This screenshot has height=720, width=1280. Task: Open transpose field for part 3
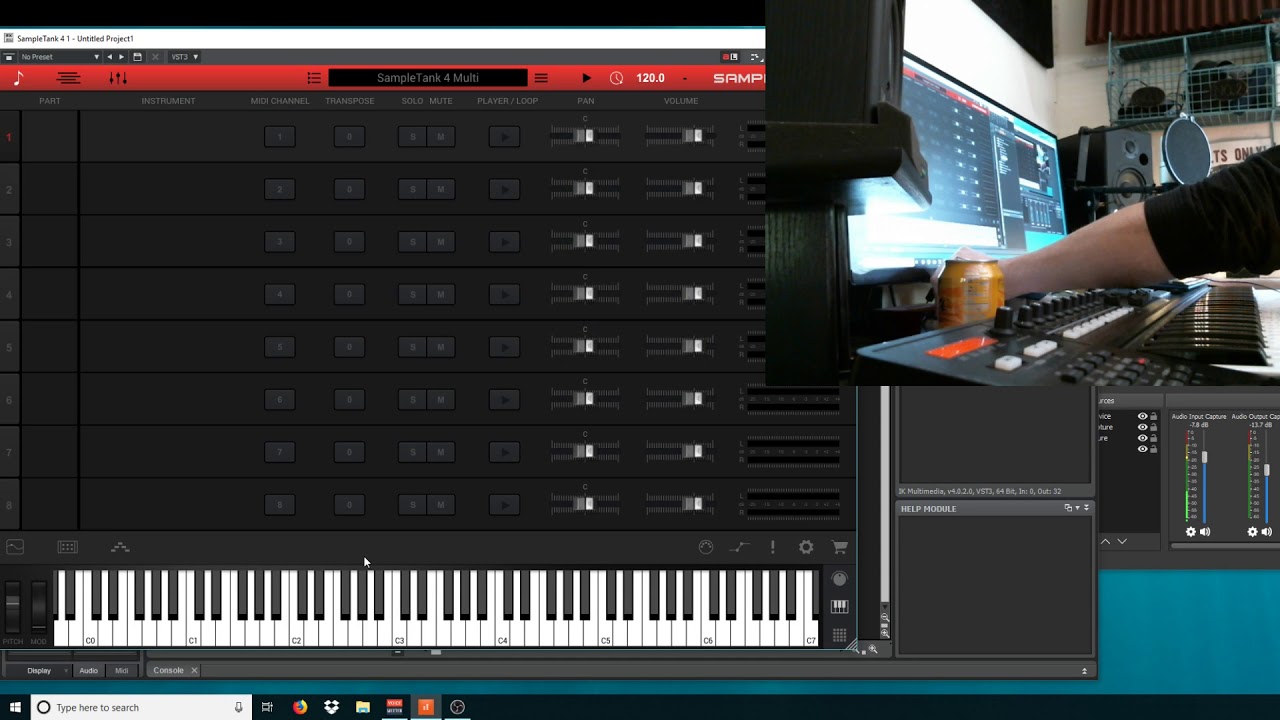(349, 241)
